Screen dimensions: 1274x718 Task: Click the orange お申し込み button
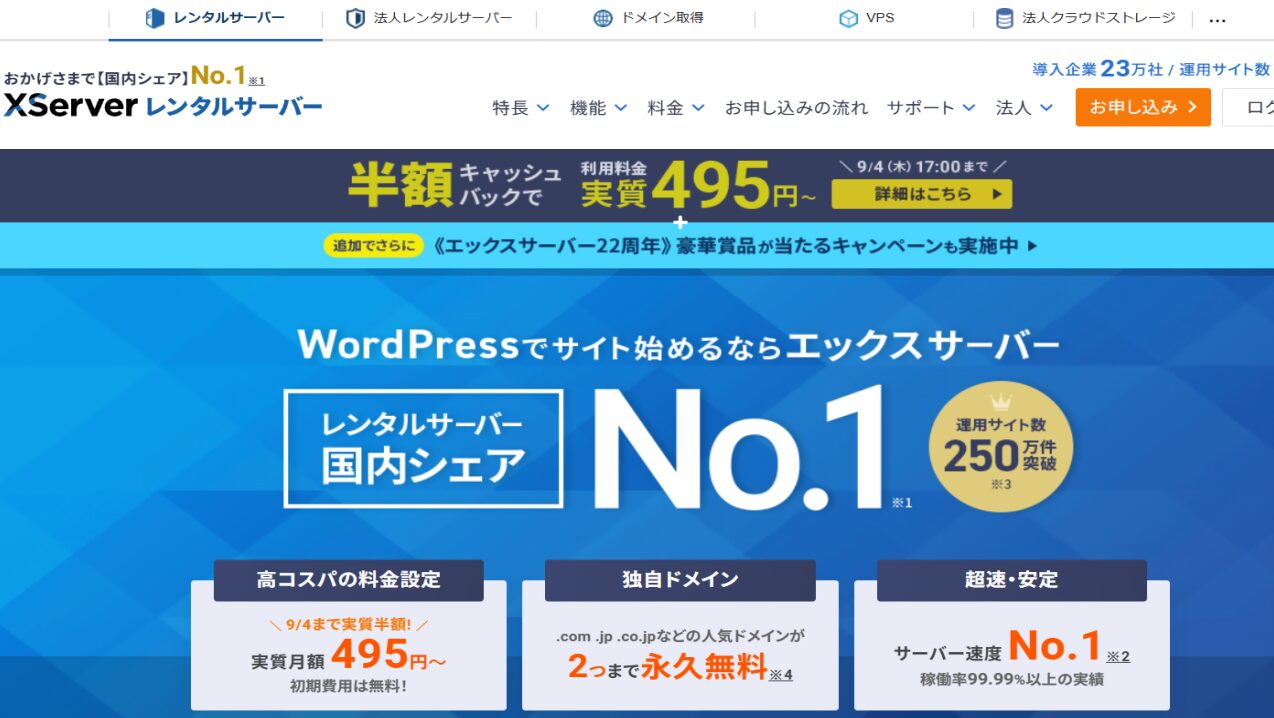1143,107
